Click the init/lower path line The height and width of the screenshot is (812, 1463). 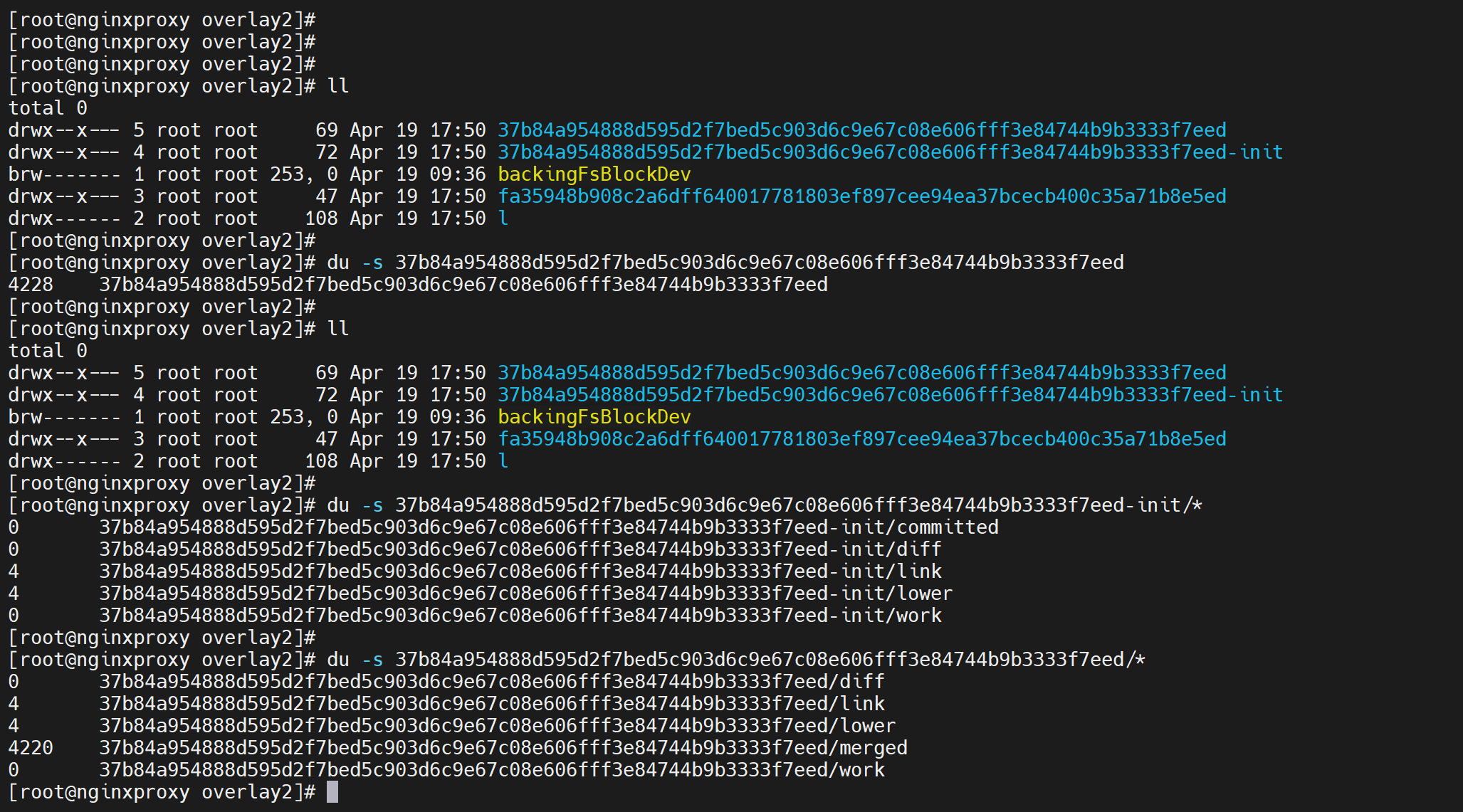coord(525,594)
